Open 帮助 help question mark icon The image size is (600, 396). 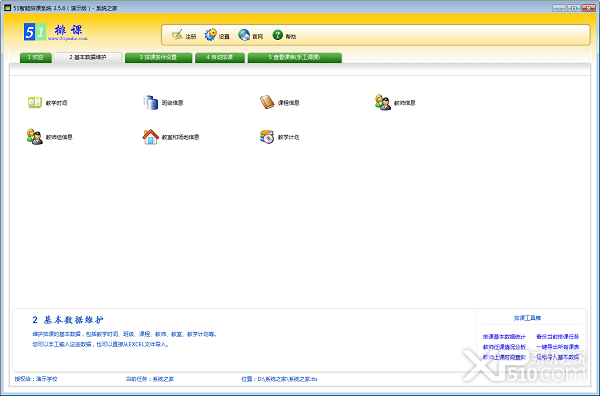(277, 35)
